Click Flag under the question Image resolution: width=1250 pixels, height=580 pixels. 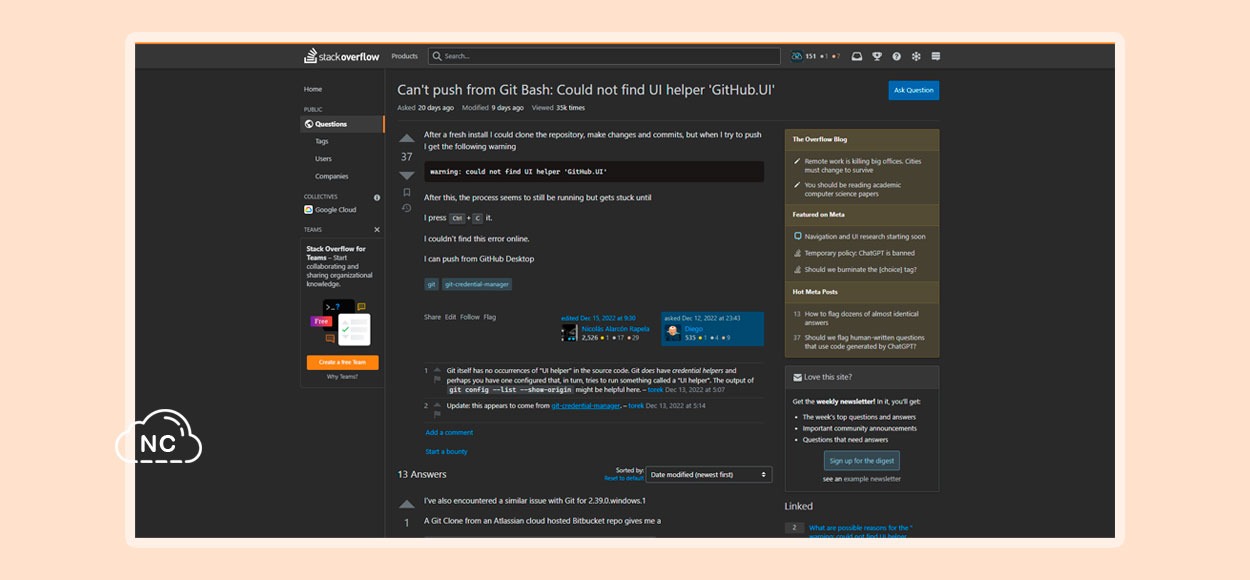(x=490, y=317)
